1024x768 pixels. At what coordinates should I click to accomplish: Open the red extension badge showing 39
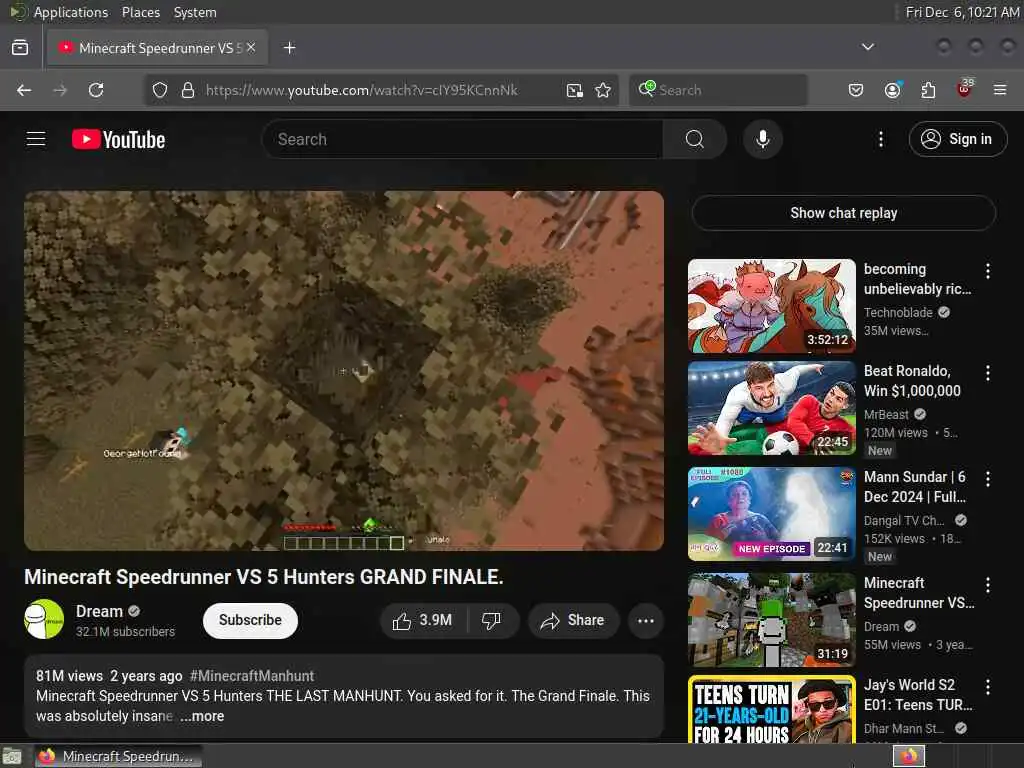point(964,89)
